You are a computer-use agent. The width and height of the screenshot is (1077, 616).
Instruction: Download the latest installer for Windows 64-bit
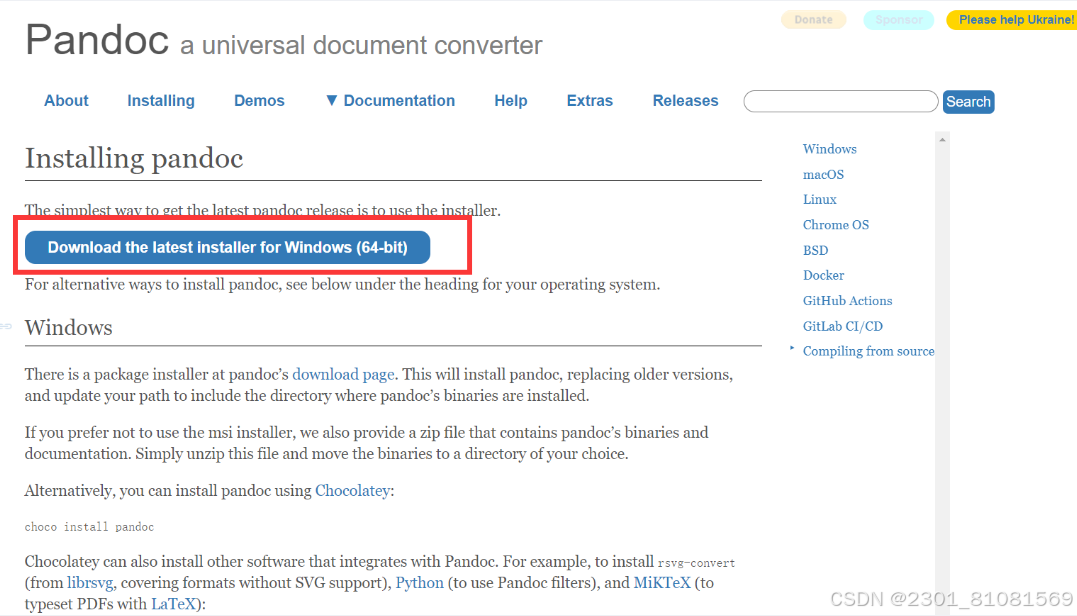click(227, 247)
